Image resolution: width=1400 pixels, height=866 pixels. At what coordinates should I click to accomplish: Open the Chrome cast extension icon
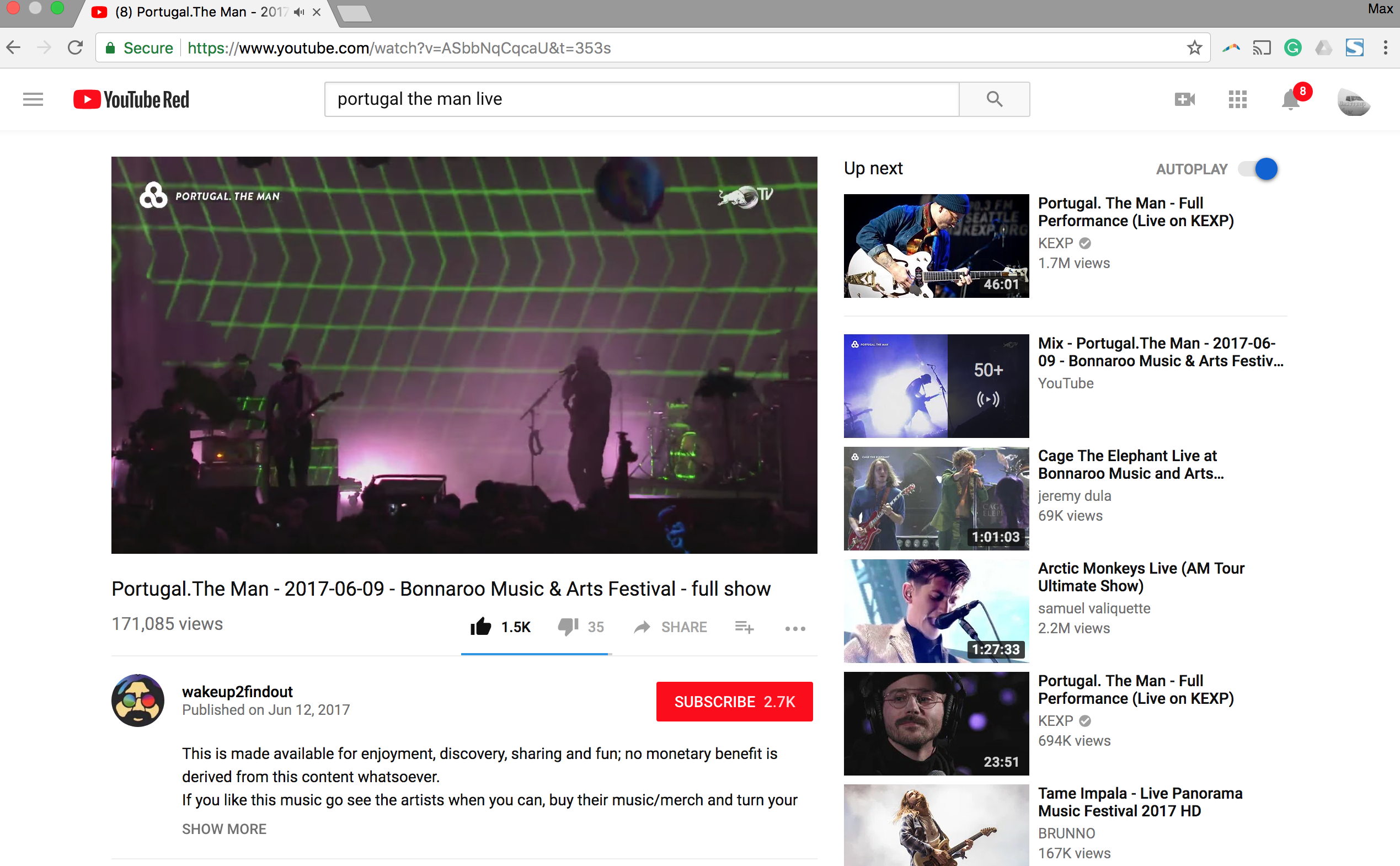1262,47
